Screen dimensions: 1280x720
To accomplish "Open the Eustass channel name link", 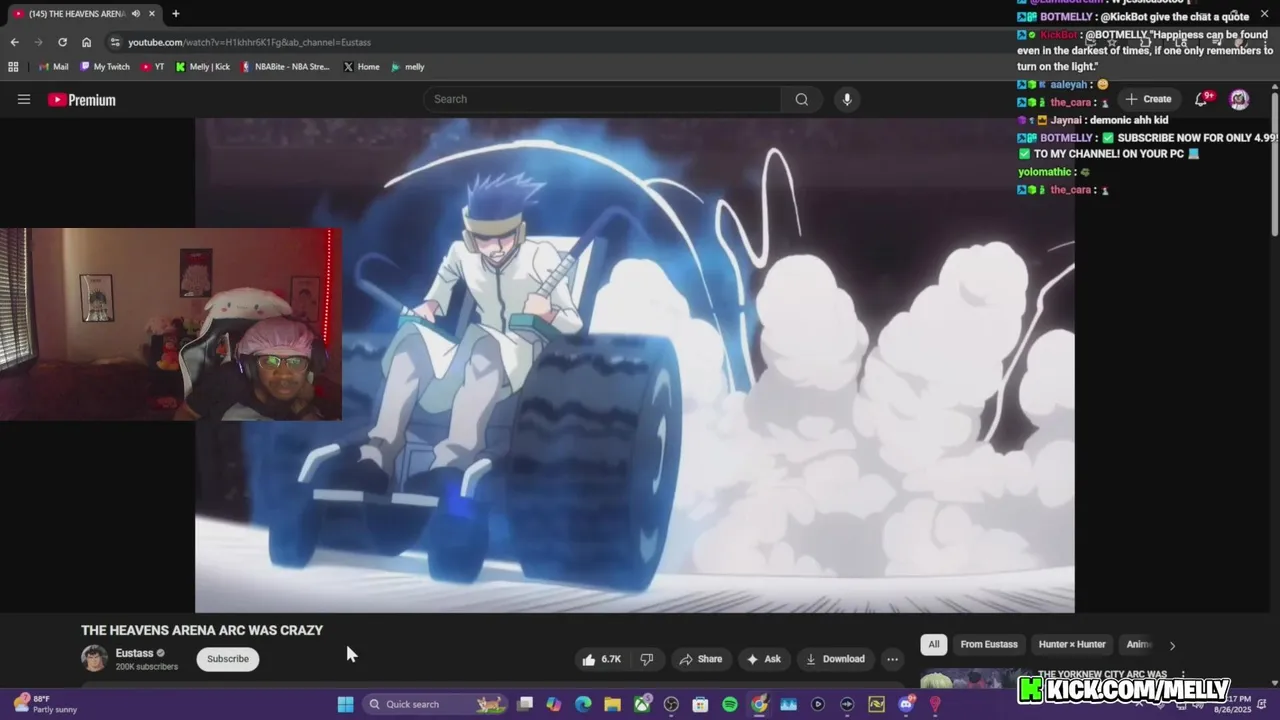I will click(x=134, y=653).
